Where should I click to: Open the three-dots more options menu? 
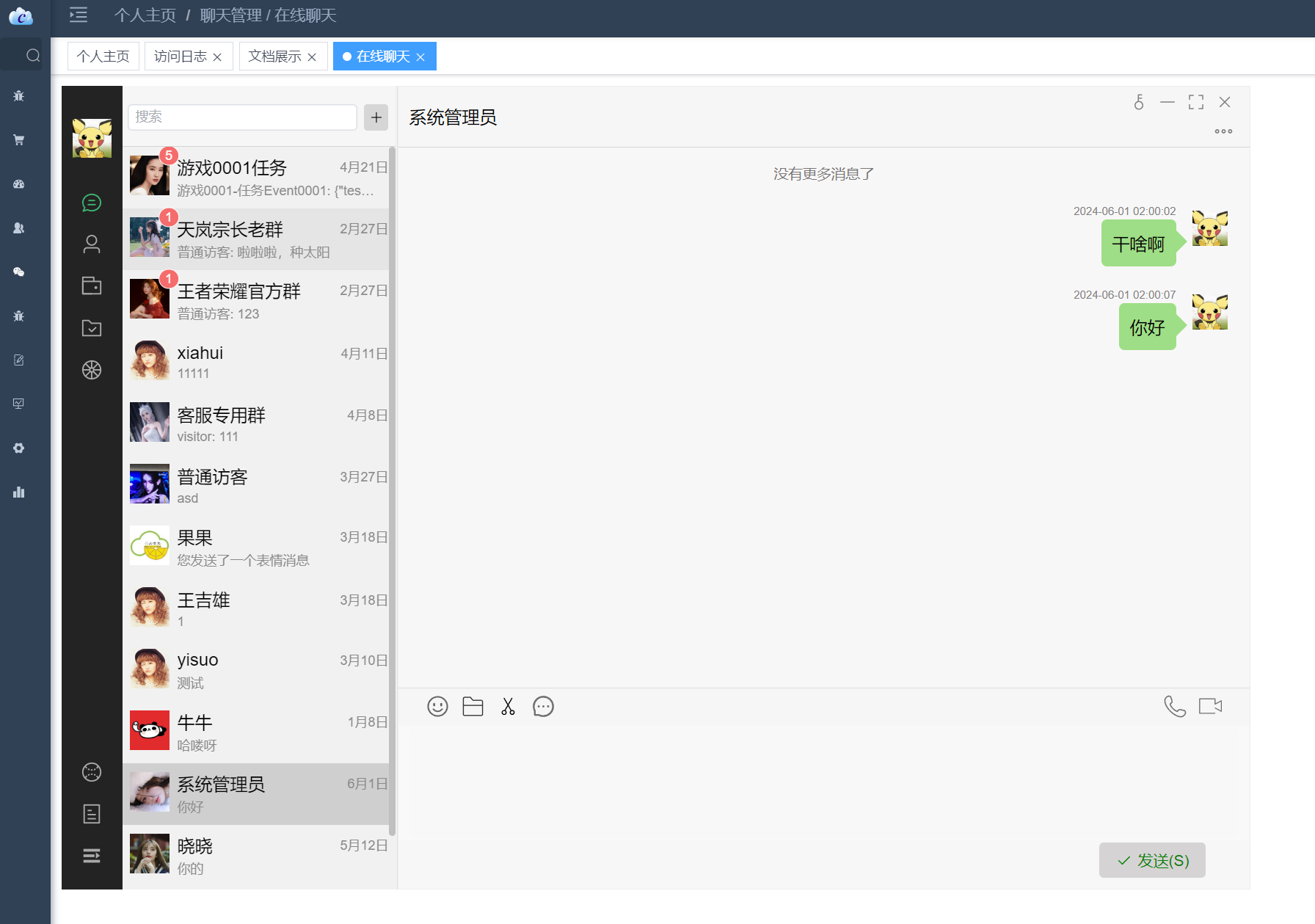point(1223,131)
